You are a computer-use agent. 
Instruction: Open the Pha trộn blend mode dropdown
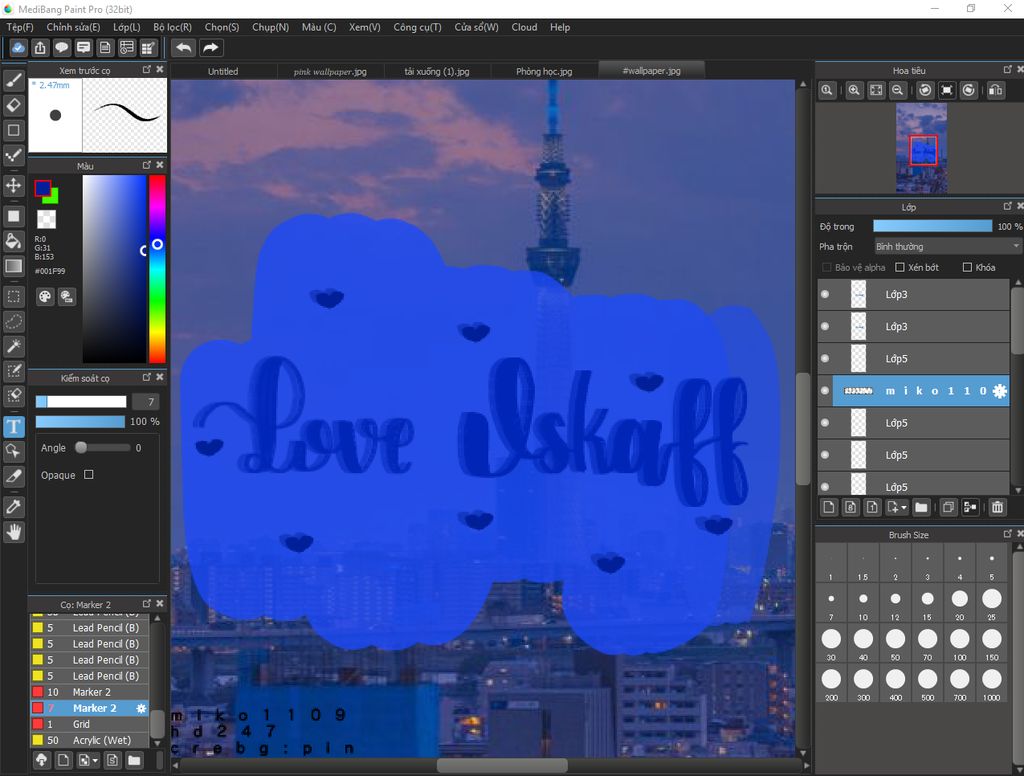(947, 246)
